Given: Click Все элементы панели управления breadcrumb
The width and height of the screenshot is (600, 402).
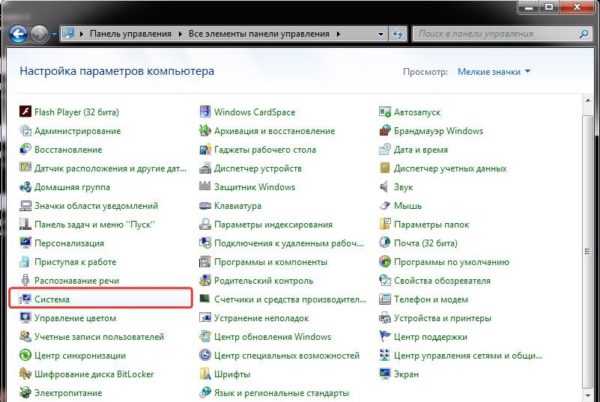Looking at the screenshot, I should 259,34.
